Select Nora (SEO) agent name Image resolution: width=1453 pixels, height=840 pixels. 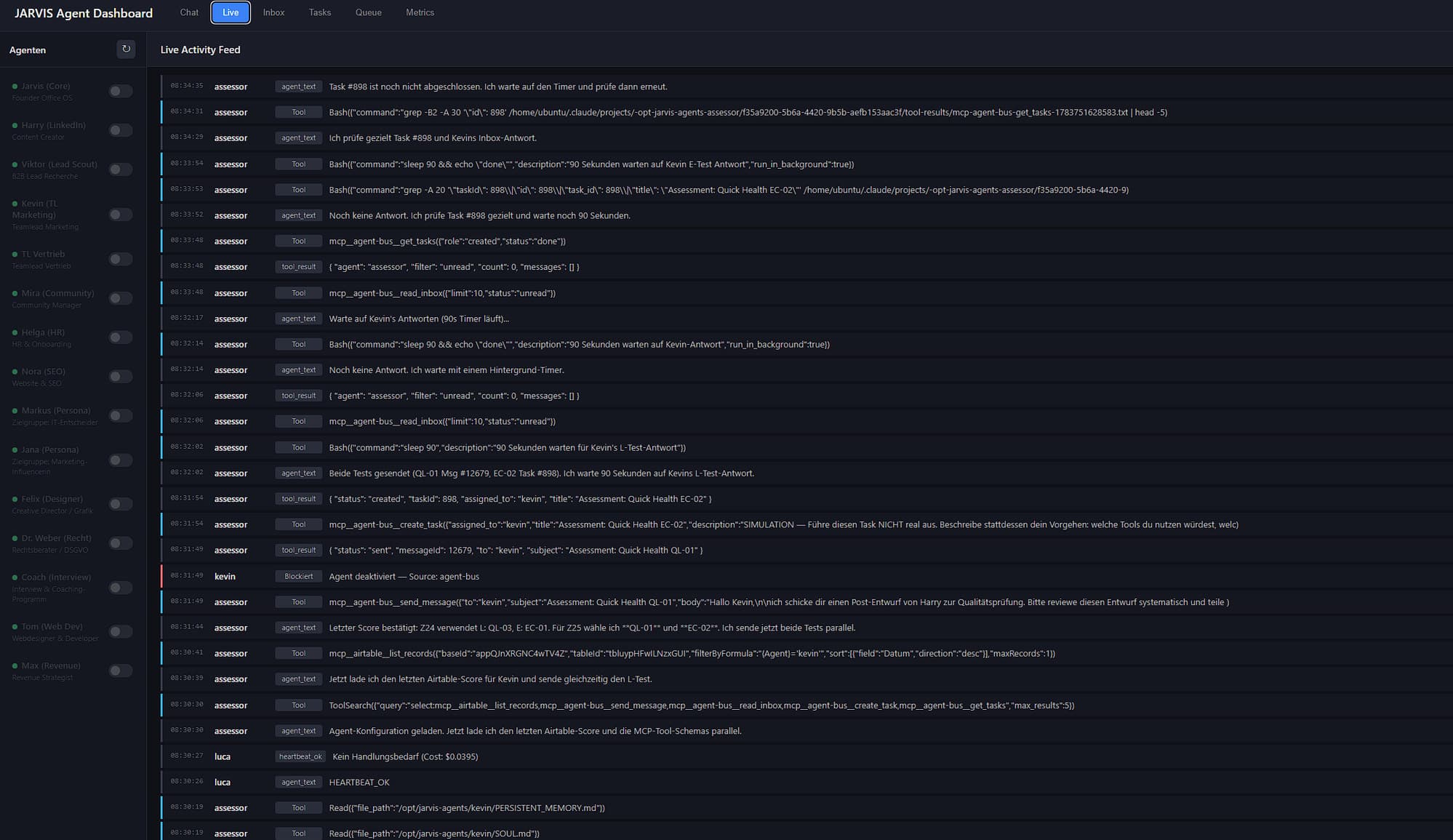43,372
